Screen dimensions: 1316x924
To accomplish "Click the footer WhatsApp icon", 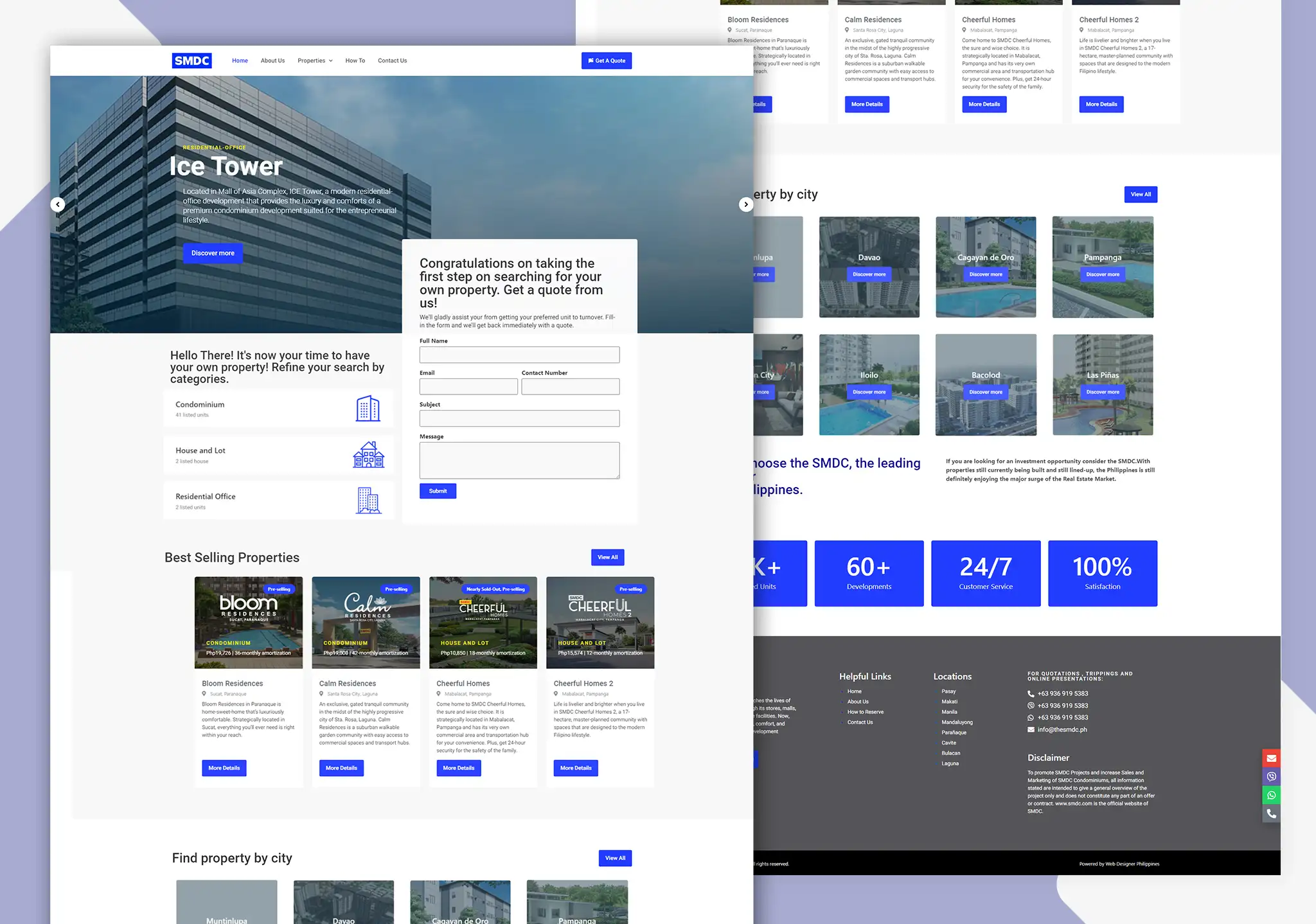I will (1031, 718).
